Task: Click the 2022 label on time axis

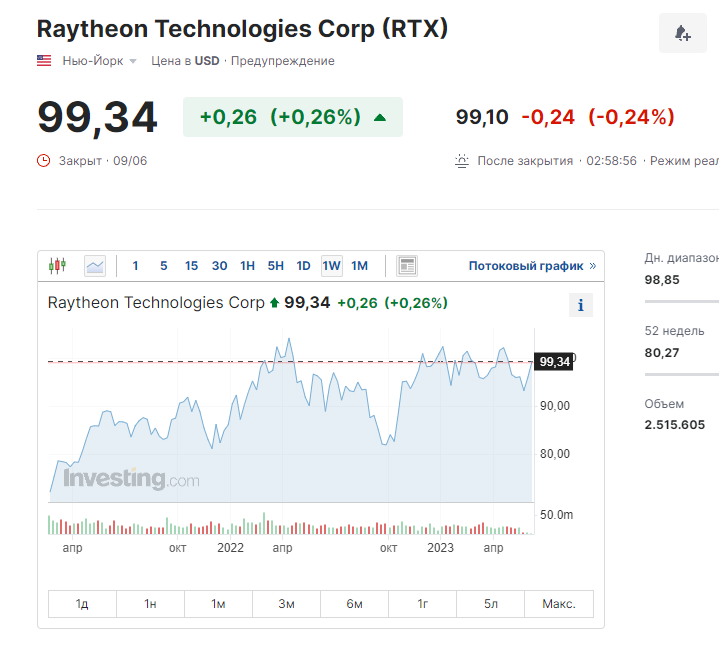Action: (230, 548)
